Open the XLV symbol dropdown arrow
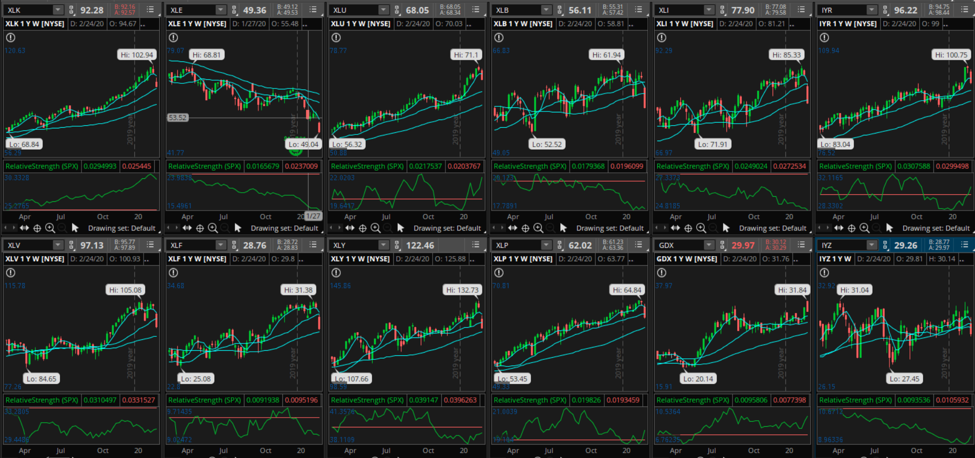The height and width of the screenshot is (458, 975). tap(58, 245)
